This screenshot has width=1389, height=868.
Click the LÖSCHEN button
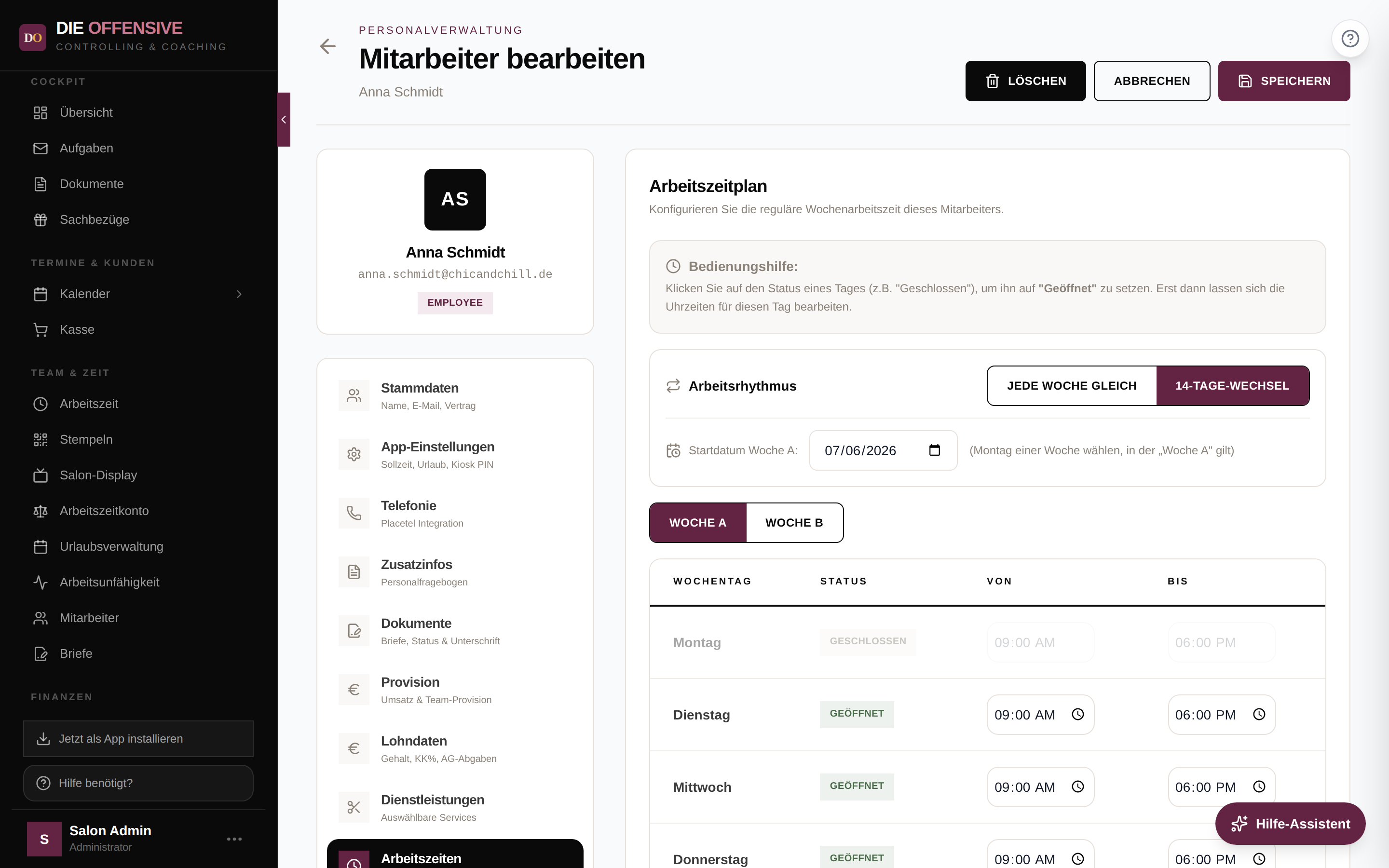pos(1025,81)
